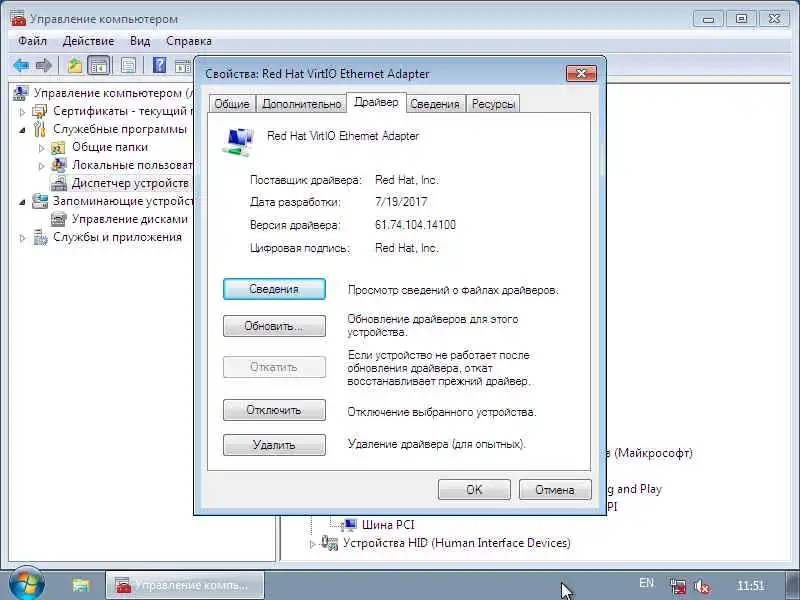Click the taskbar clock 11:51

[x=751, y=585]
